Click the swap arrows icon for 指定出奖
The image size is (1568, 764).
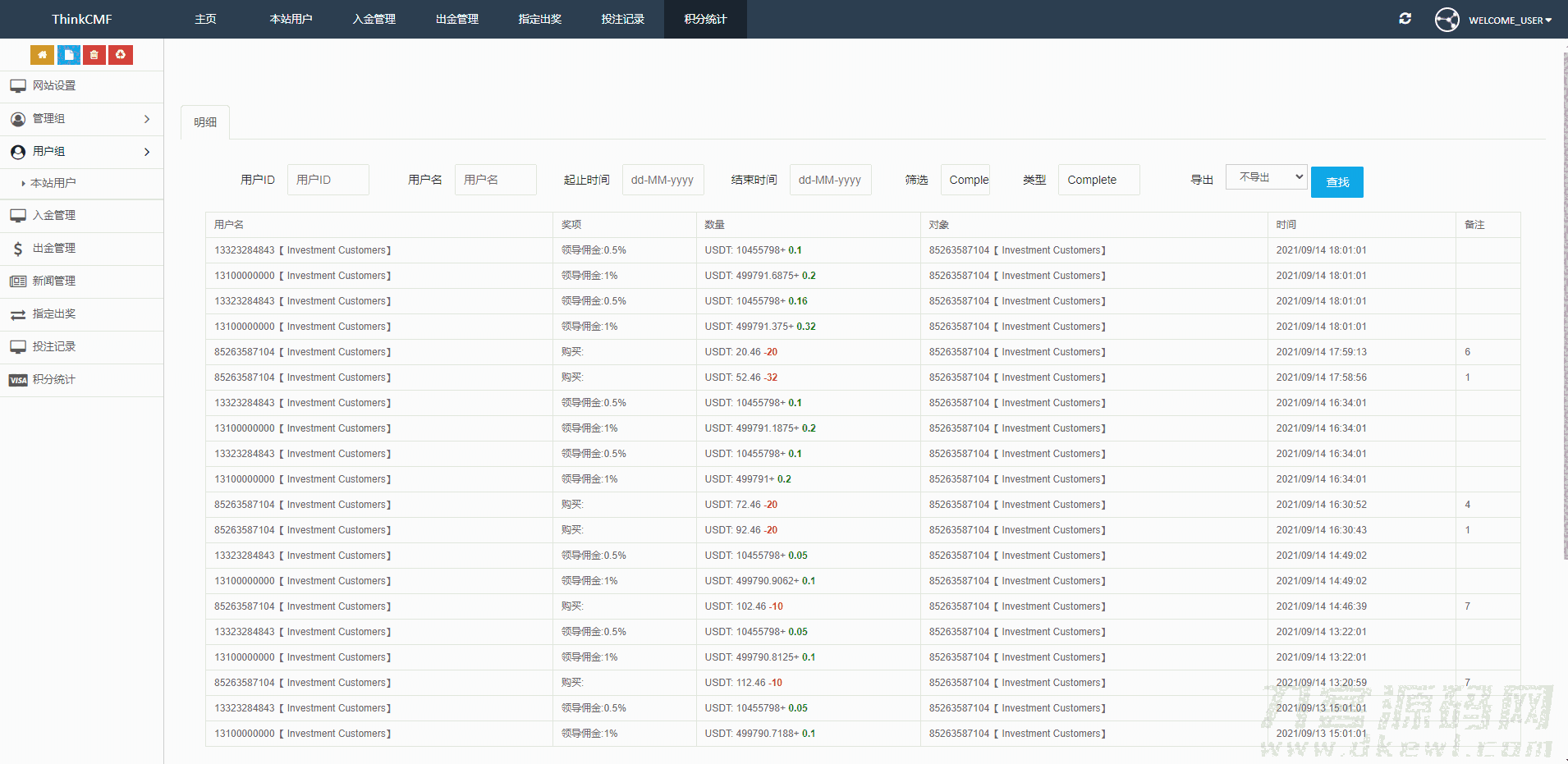[18, 314]
